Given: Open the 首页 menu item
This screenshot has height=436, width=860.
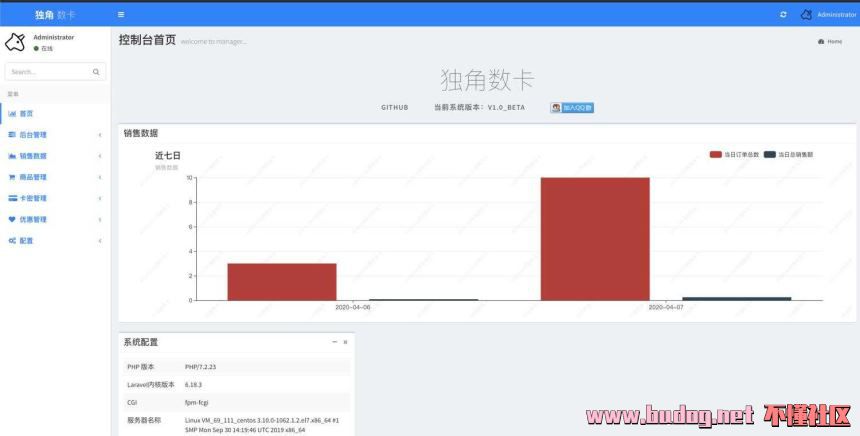Looking at the screenshot, I should coord(26,114).
